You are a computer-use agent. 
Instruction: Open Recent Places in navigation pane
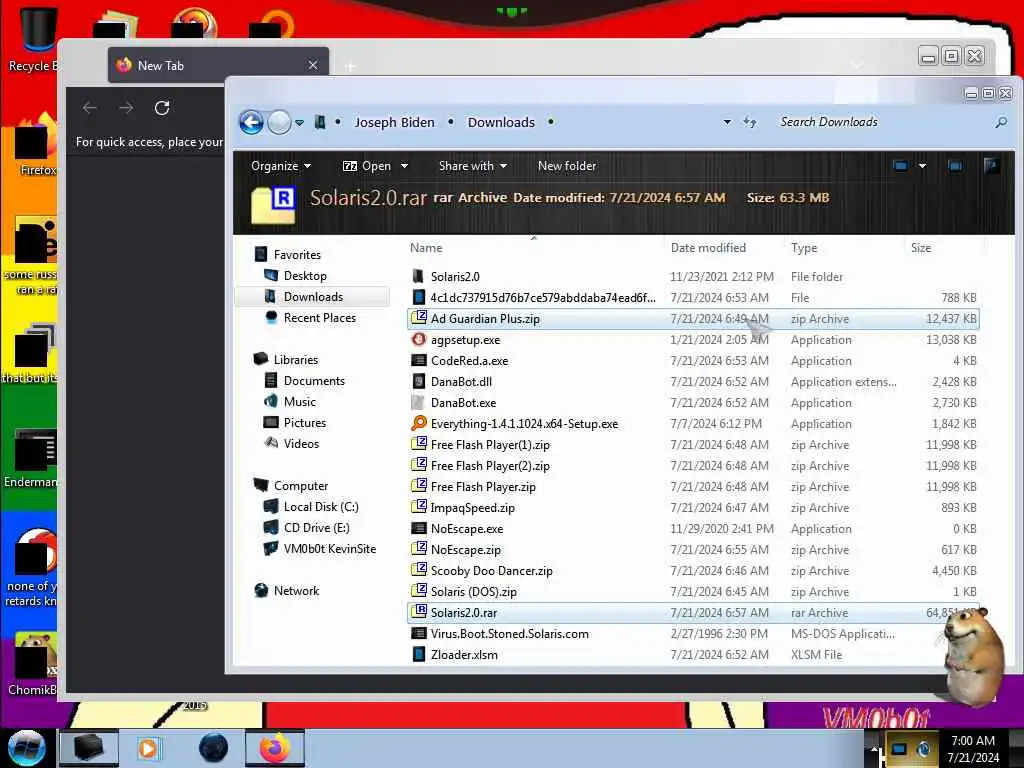[x=319, y=317]
